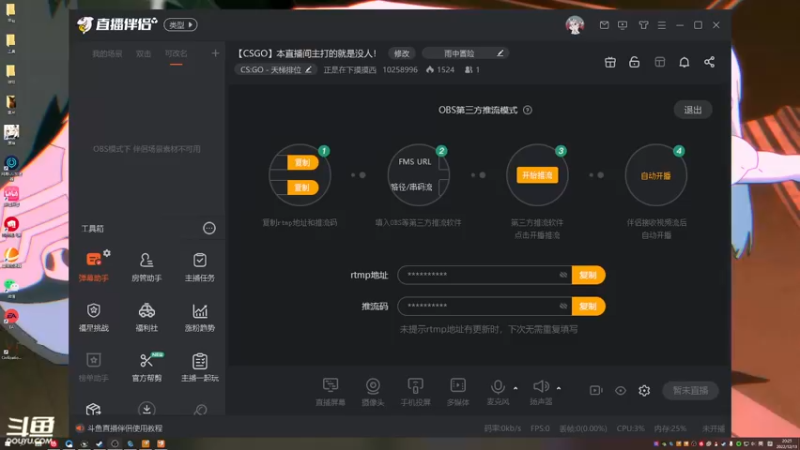
Task: Click the 自动开播 step 4 circle
Action: tap(656, 176)
